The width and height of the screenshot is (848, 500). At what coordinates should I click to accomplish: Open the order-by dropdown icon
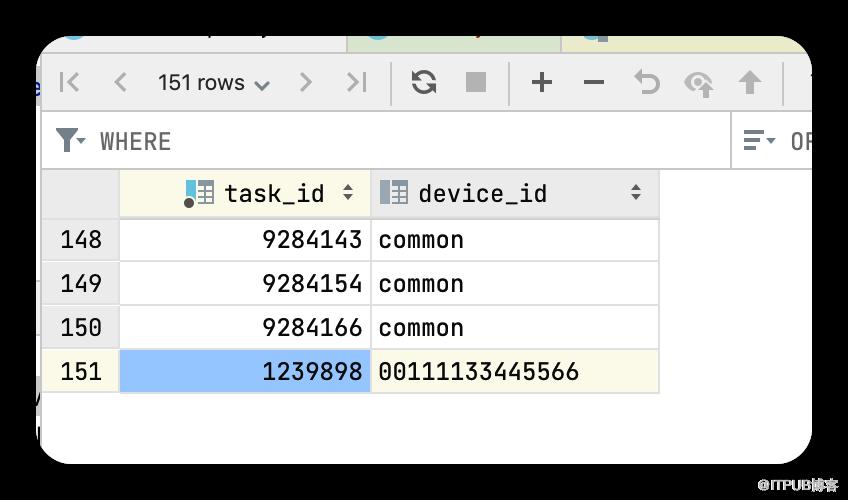click(759, 140)
